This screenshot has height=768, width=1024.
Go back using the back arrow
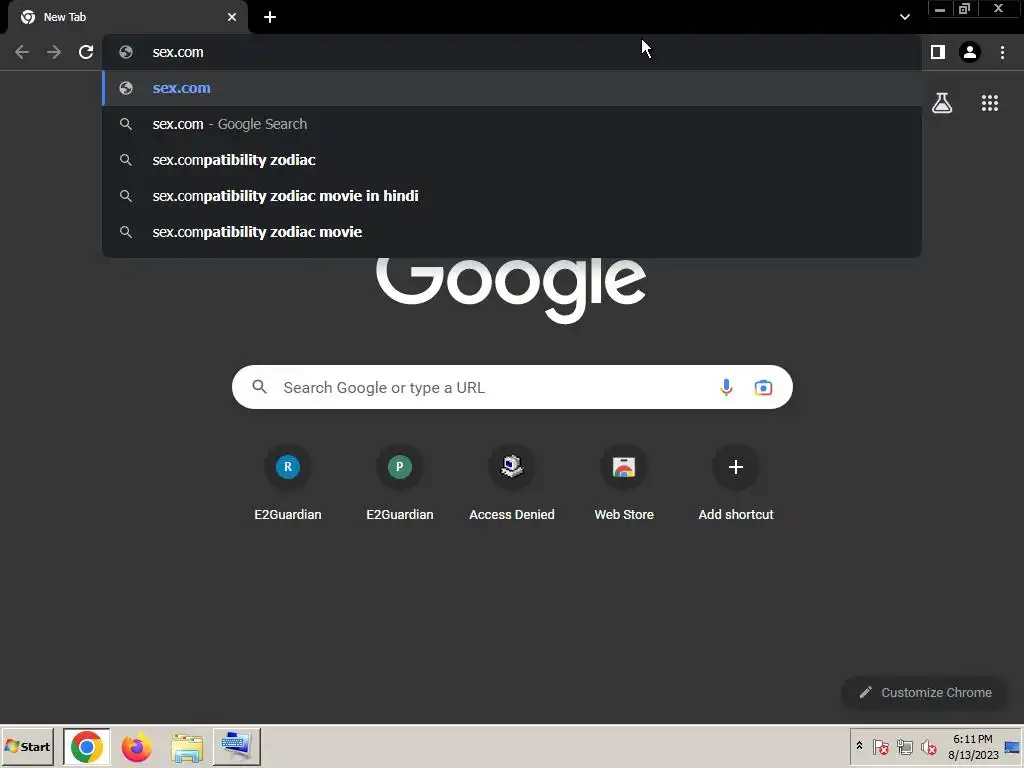[22, 52]
